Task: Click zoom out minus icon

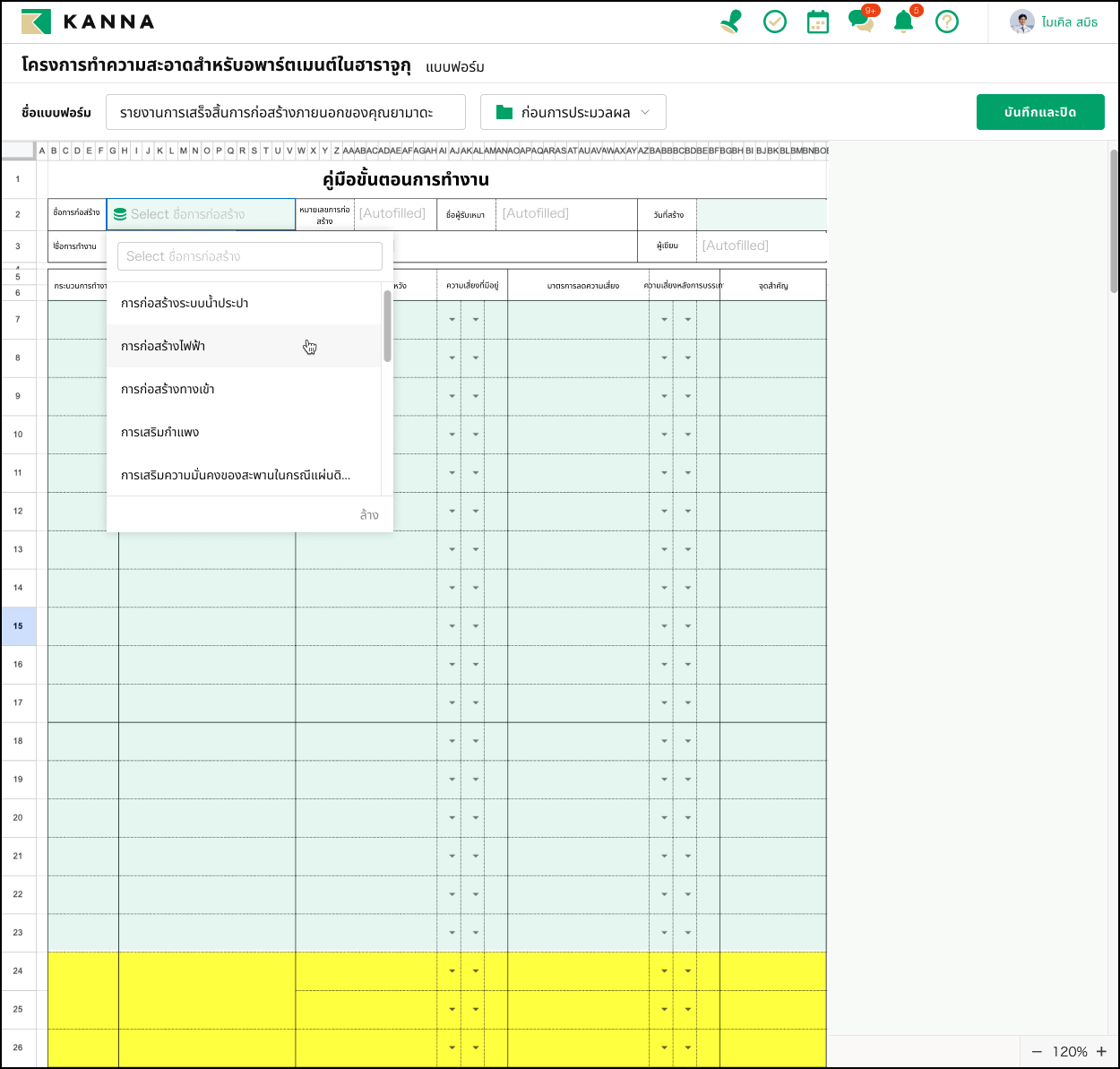Action: coord(1037,1052)
